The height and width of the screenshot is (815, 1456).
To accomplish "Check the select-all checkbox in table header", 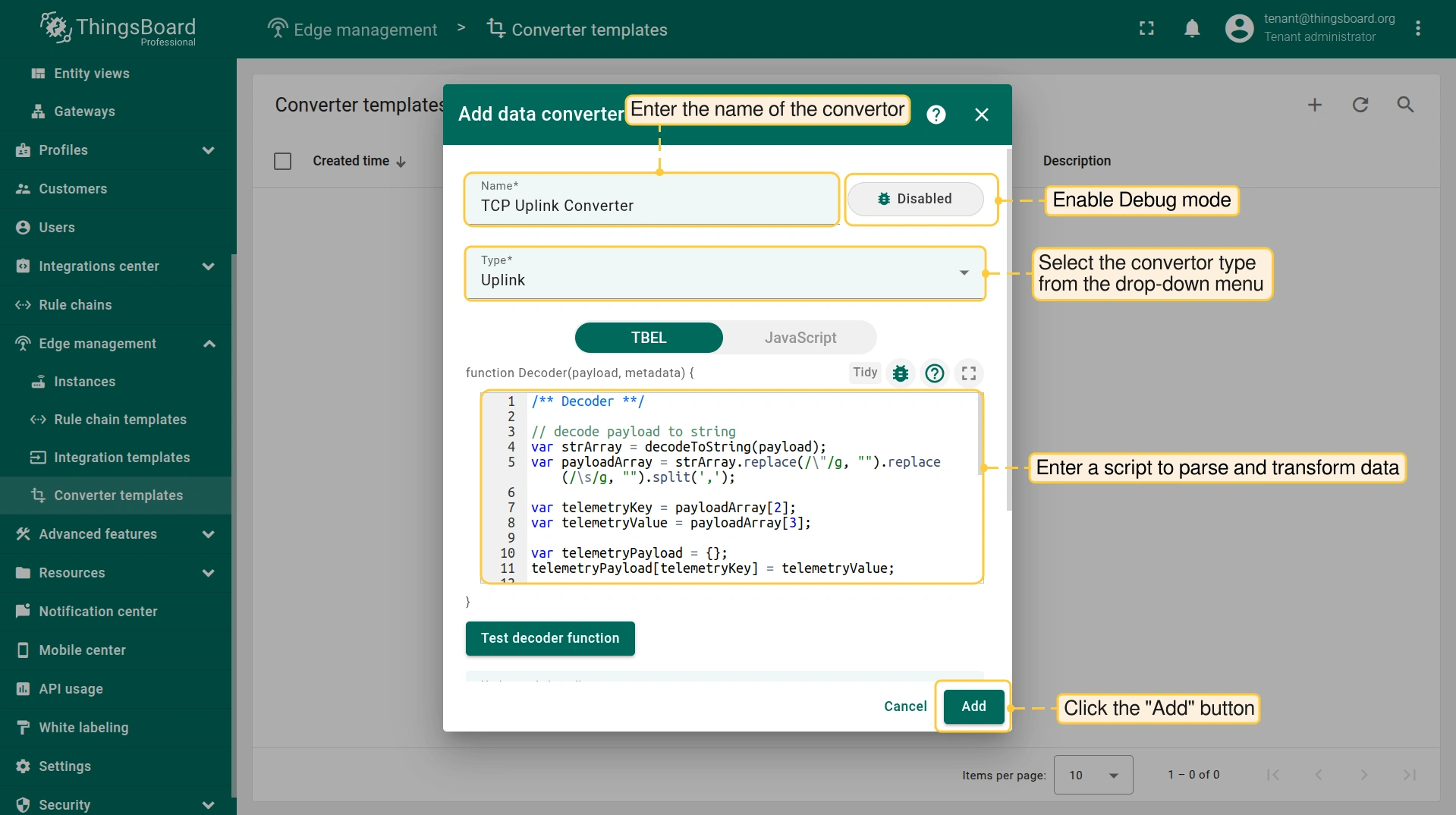I will click(282, 162).
